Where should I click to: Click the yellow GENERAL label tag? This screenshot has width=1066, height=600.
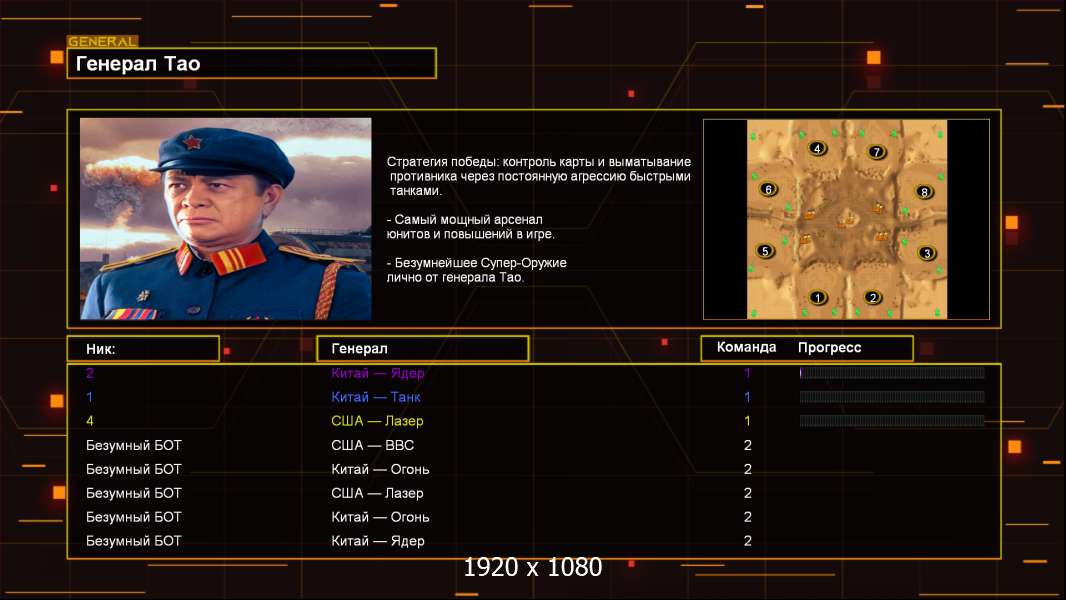coord(103,41)
